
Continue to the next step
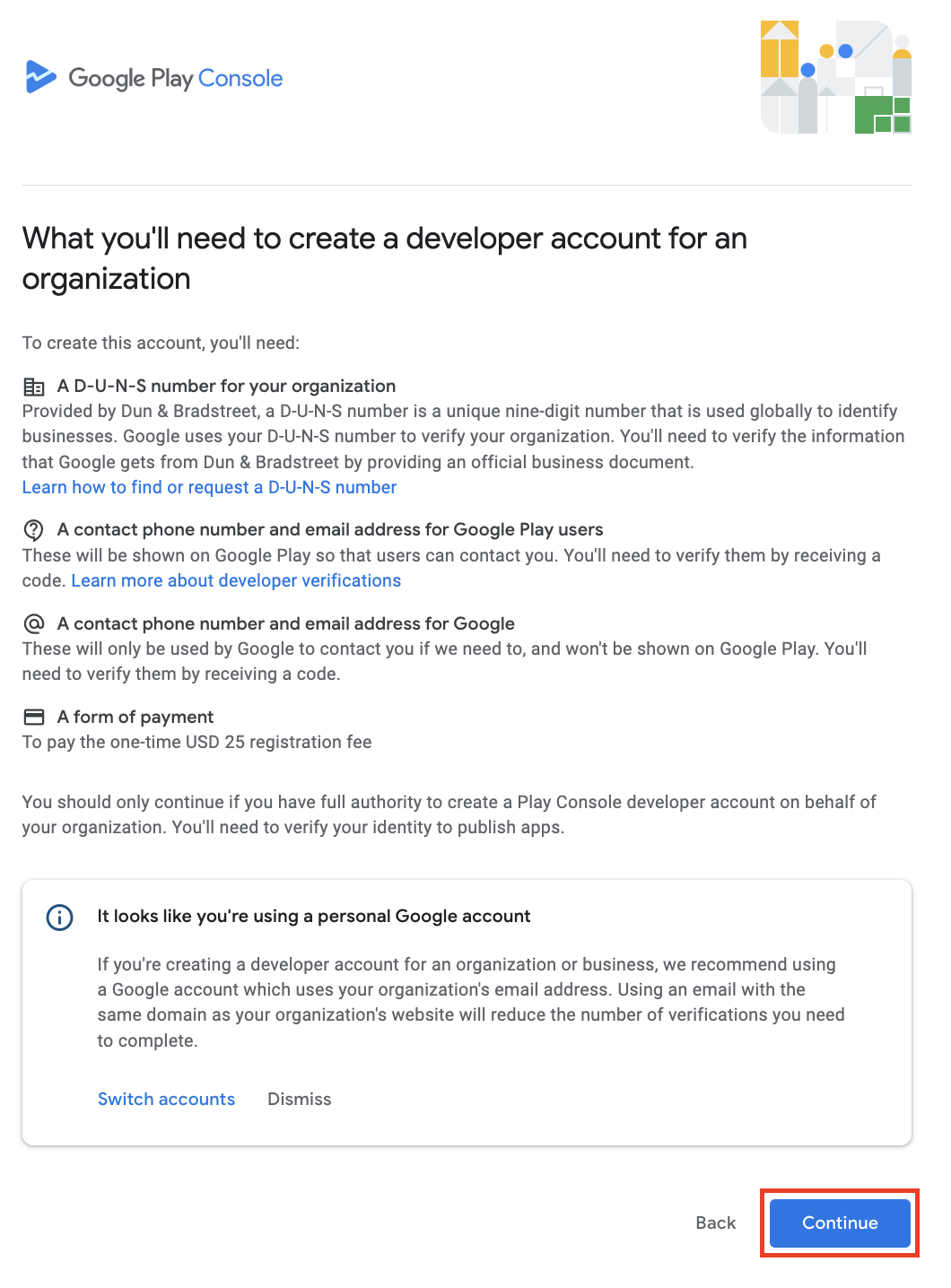(x=840, y=1223)
